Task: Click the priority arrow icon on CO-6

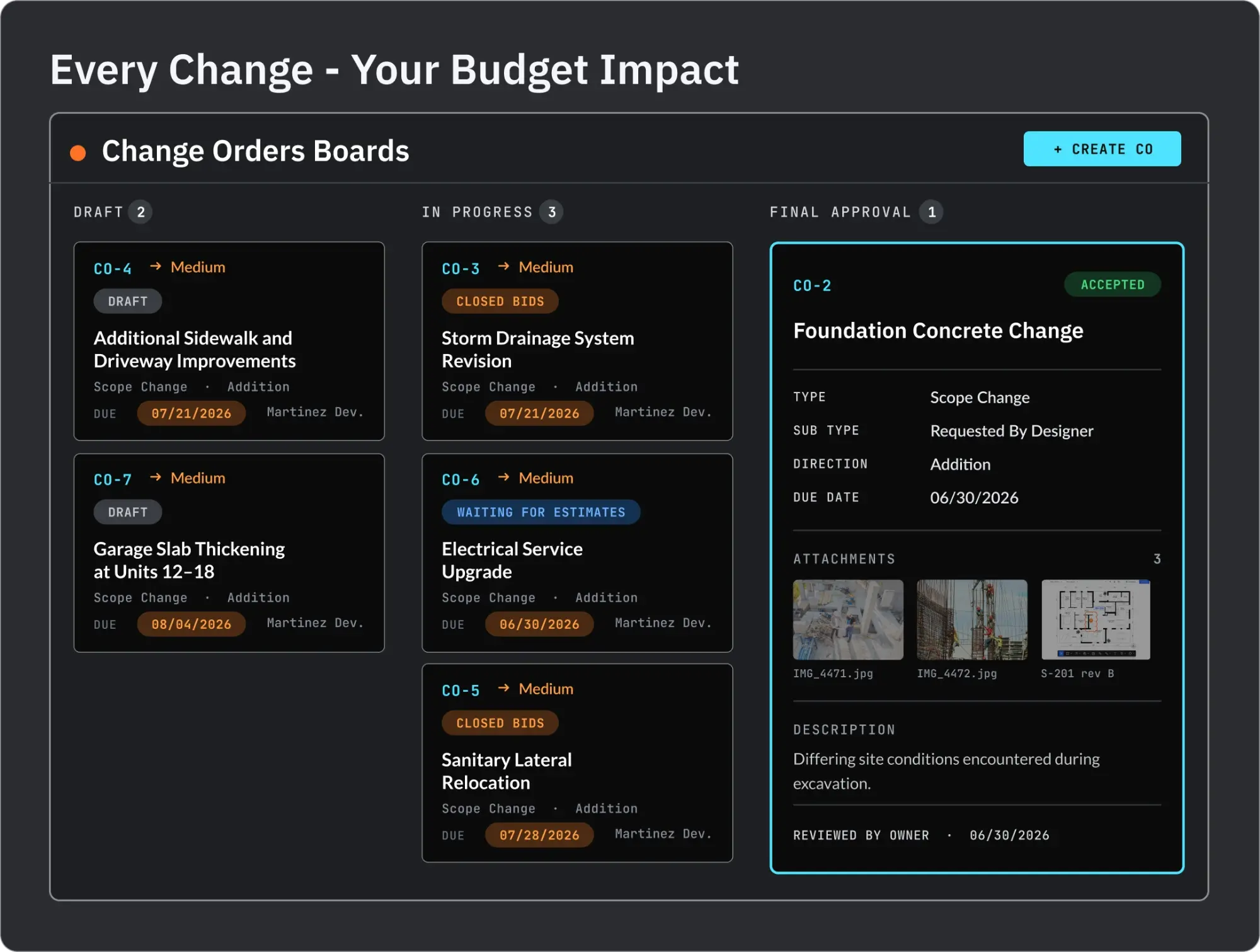Action: [503, 478]
